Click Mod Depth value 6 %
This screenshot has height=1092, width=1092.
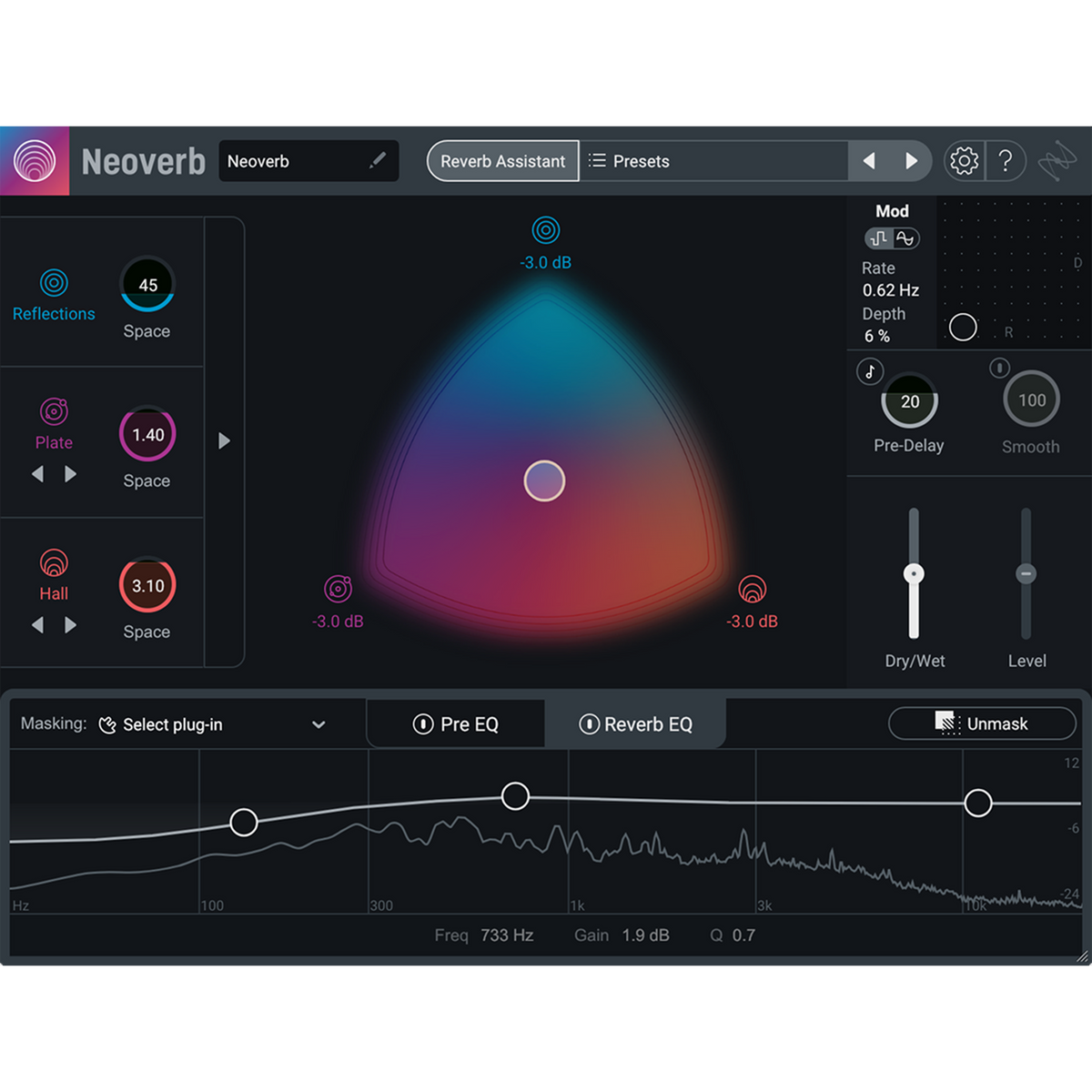tap(877, 336)
